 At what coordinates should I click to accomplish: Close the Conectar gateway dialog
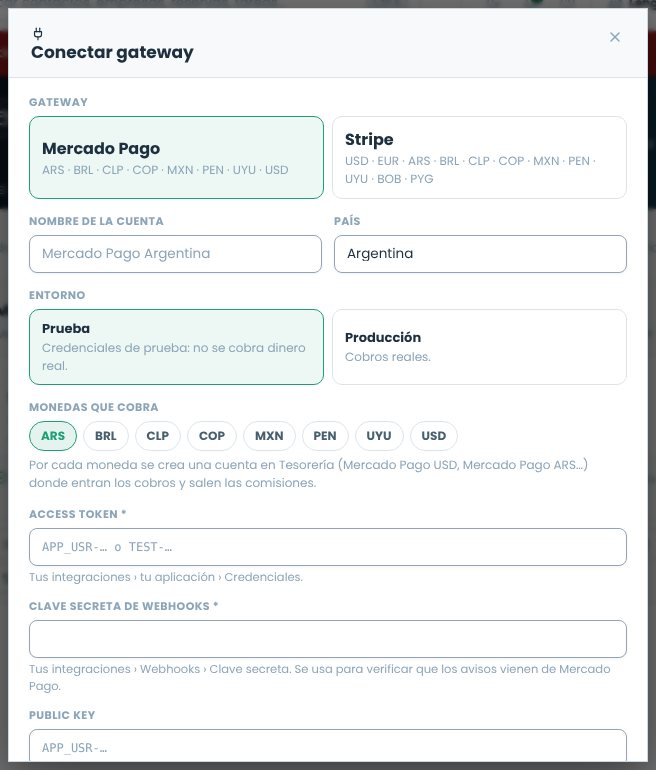coord(614,37)
